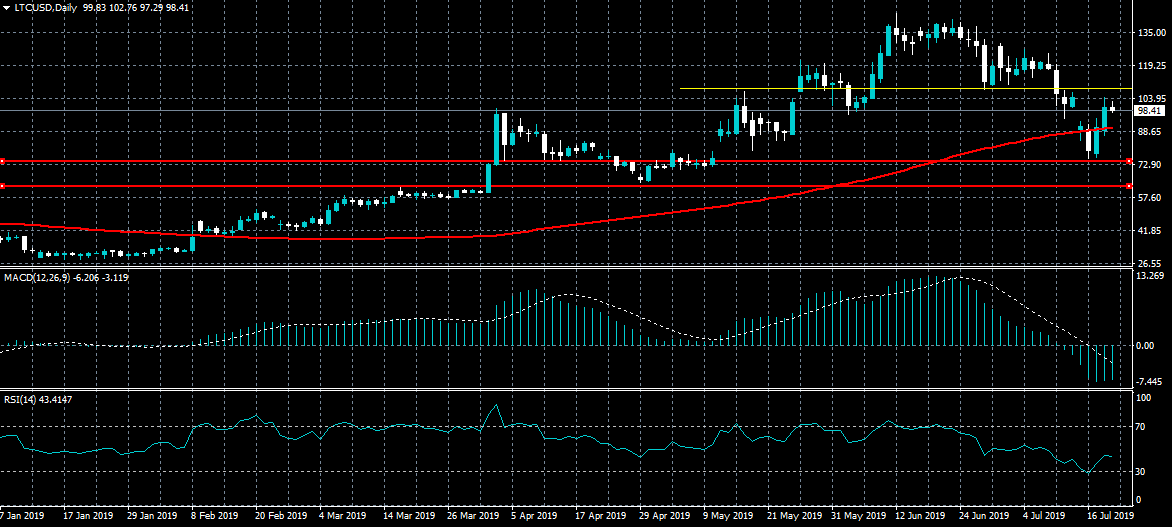This screenshot has width=1172, height=527.
Task: Click the left handle of lower red line
Action: click(x=2, y=185)
